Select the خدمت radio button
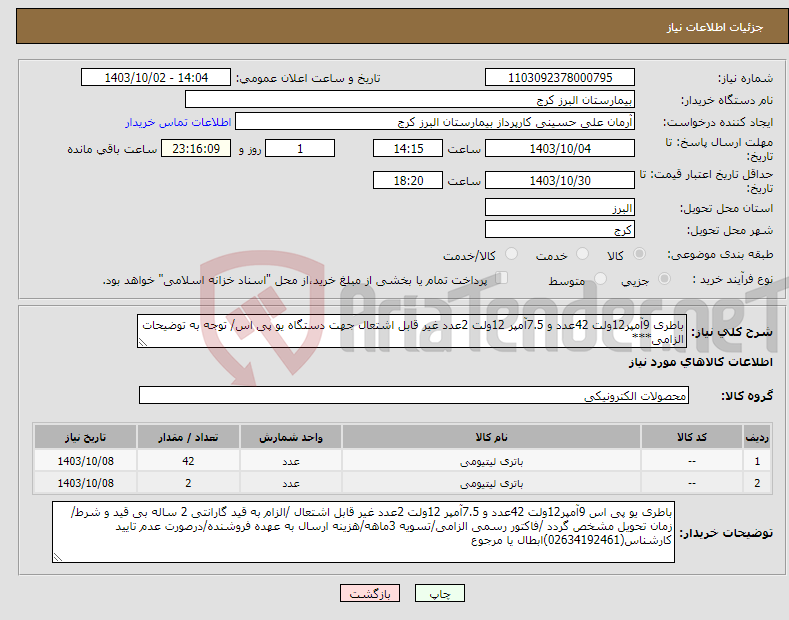 point(582,254)
